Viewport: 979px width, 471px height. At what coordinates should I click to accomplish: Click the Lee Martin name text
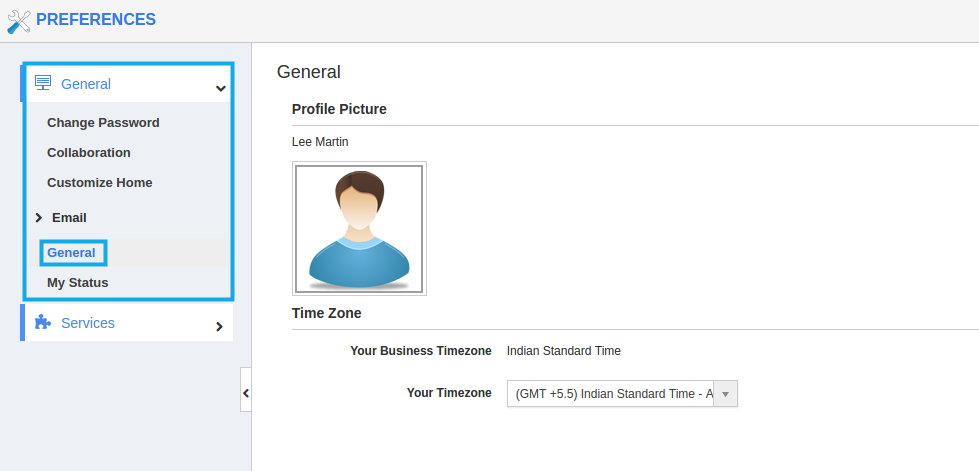click(320, 142)
